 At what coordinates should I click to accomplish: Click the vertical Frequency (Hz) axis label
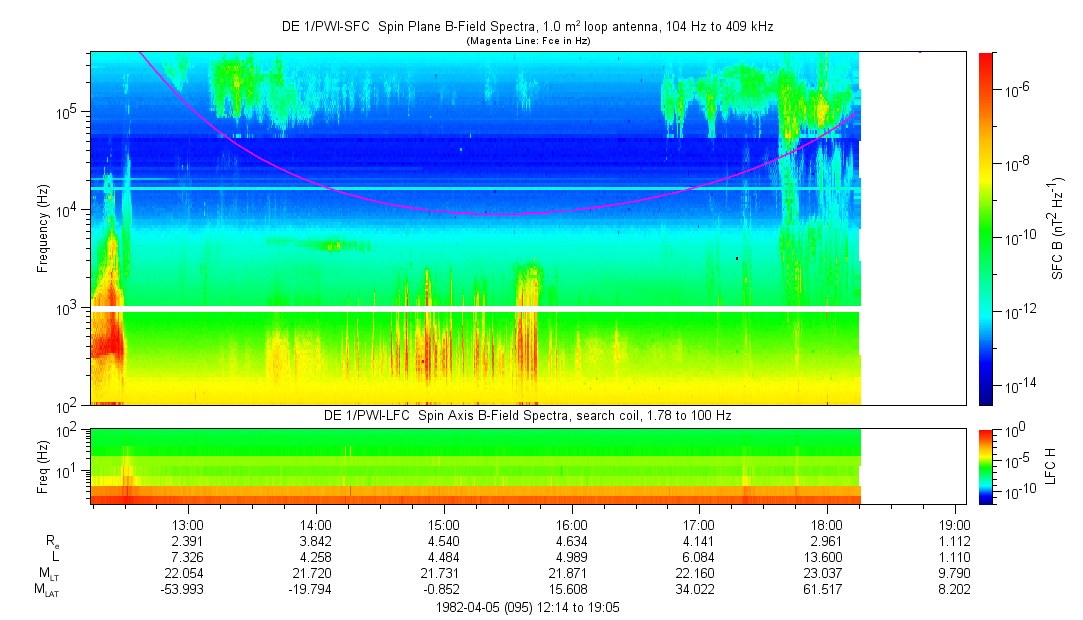[x=43, y=228]
